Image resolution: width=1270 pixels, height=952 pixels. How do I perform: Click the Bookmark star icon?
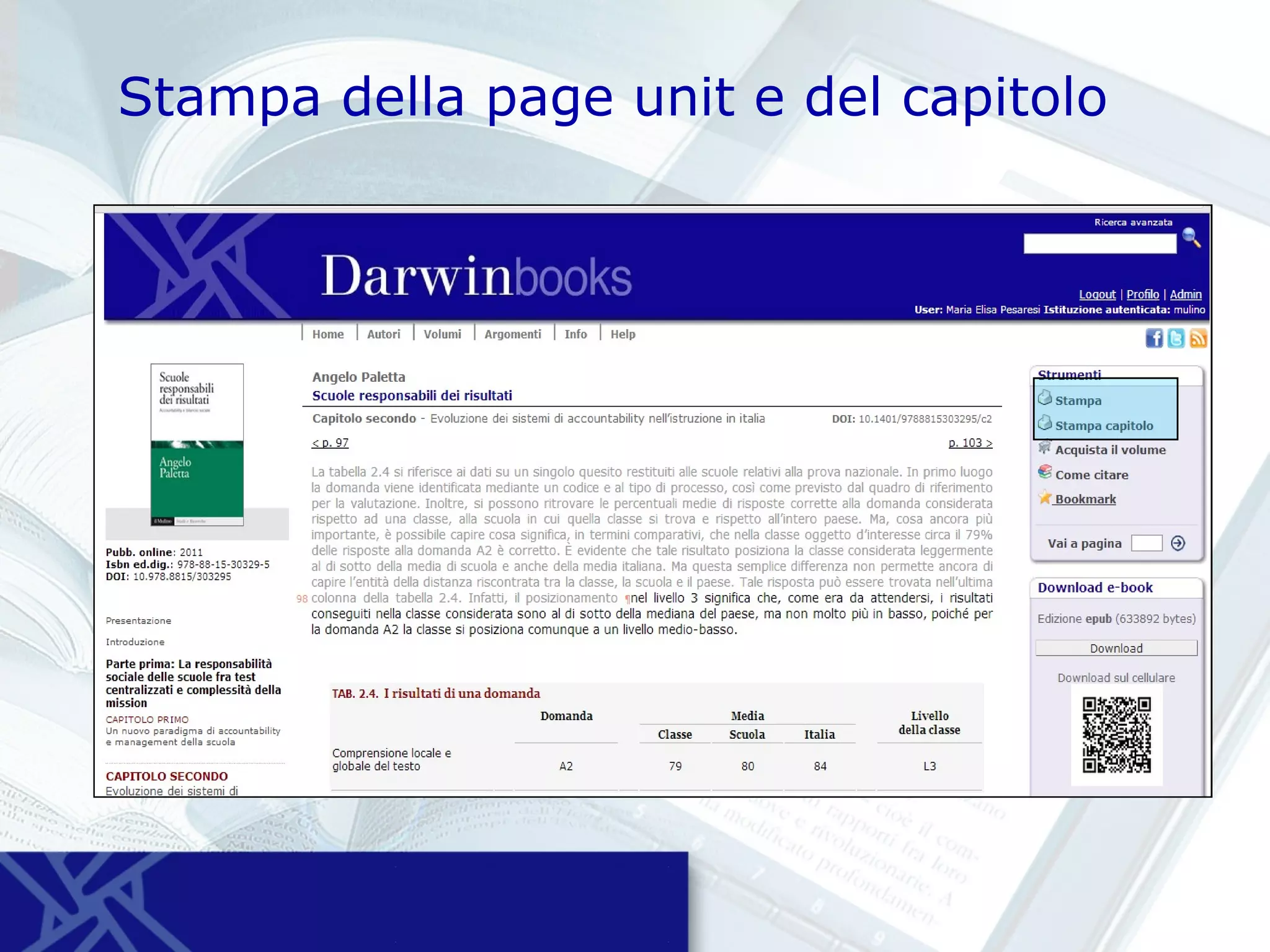[1045, 497]
